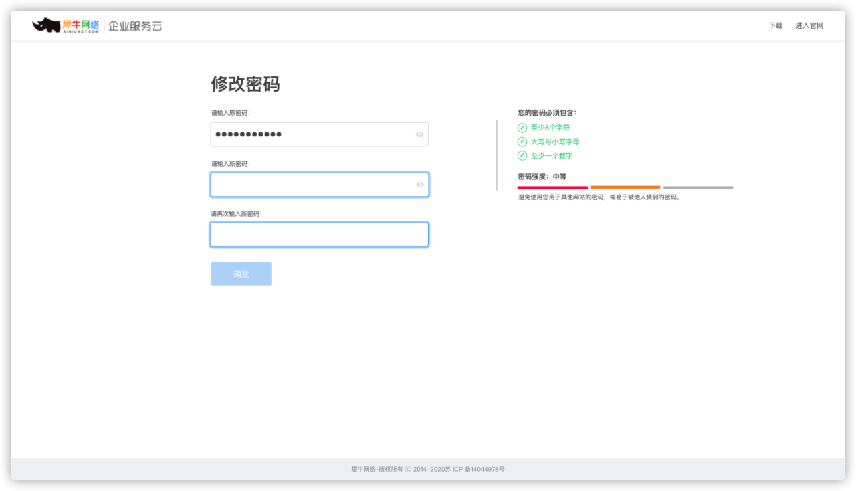Click the check icon beside 大写与小写字母
Viewport: 856px width, 491px height.
coord(522,141)
